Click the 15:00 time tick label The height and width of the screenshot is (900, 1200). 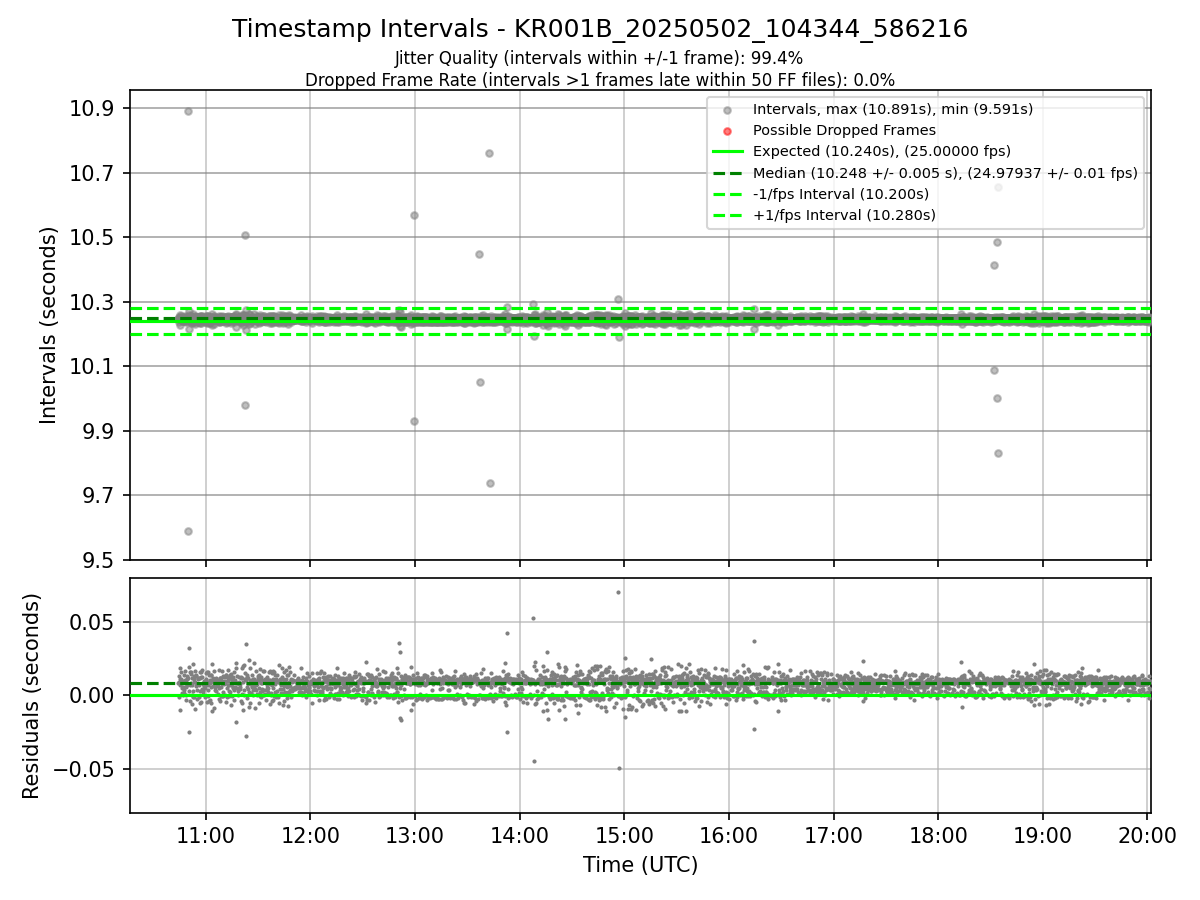(624, 836)
